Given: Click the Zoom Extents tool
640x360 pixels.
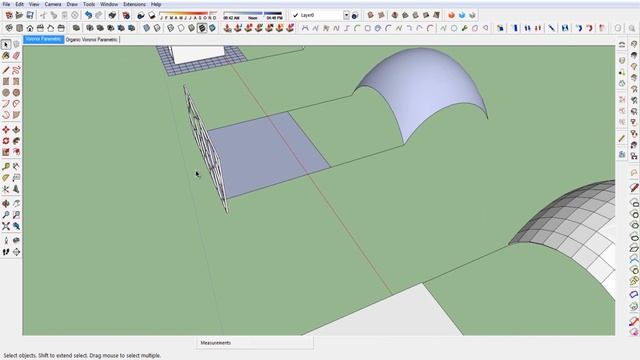Looking at the screenshot, I should pos(6,226).
